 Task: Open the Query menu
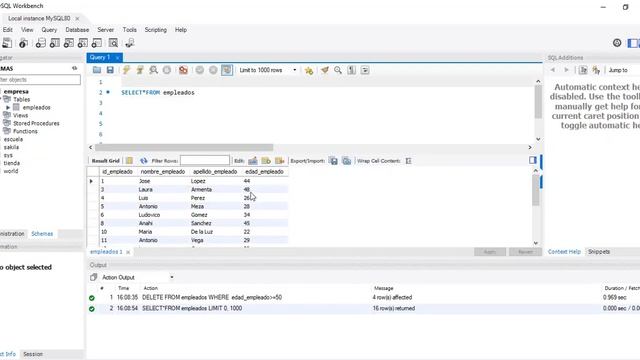[49, 30]
